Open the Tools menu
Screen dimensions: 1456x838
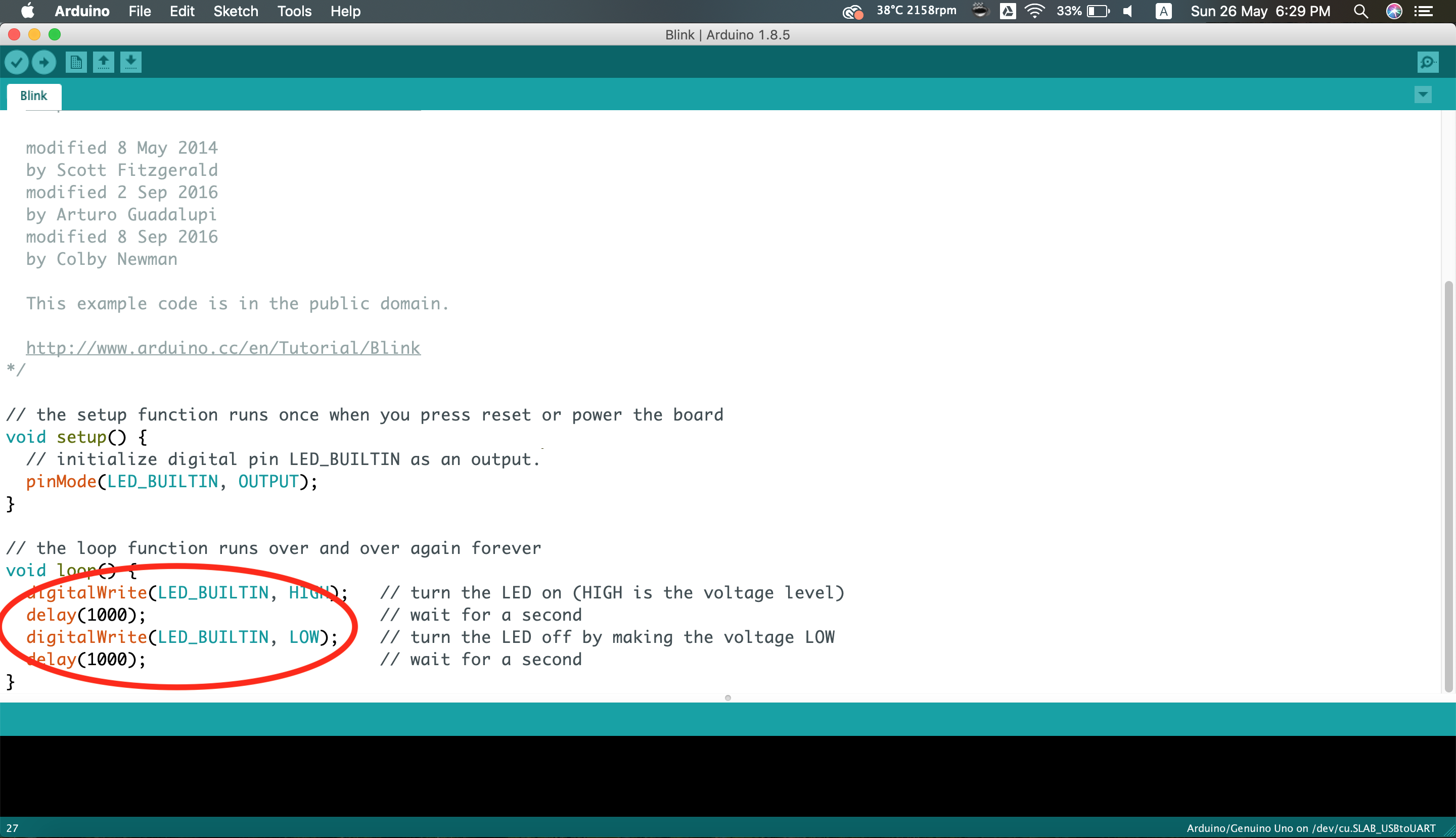[x=294, y=12]
